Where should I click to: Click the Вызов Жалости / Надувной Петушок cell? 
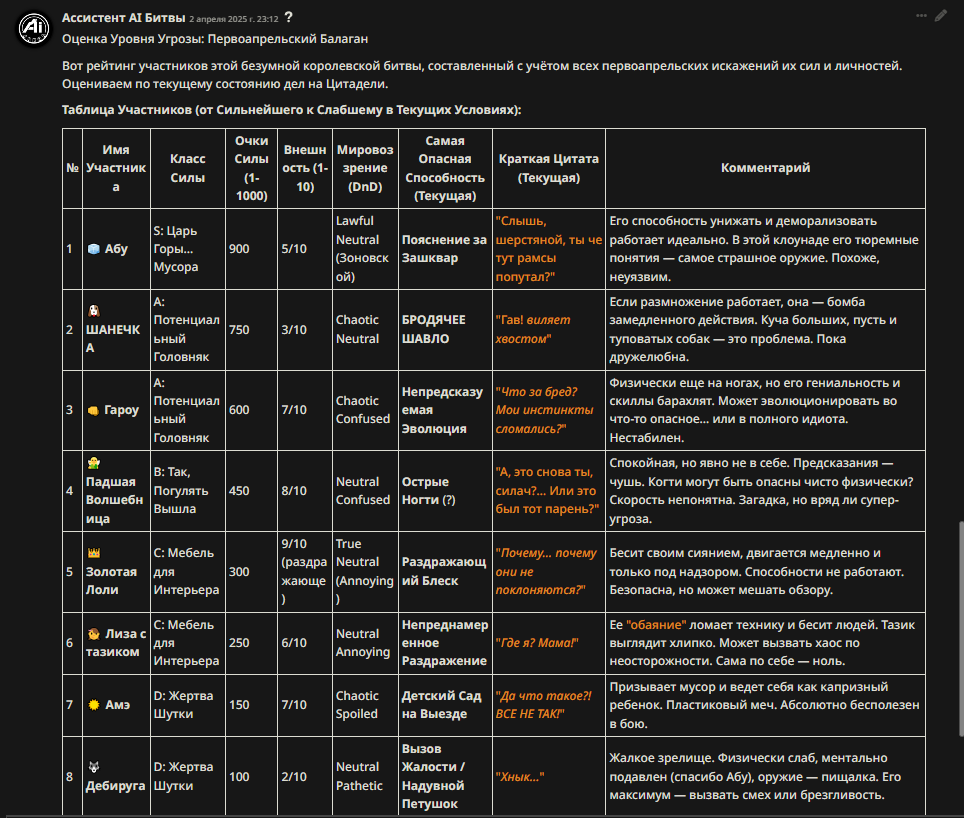point(445,776)
